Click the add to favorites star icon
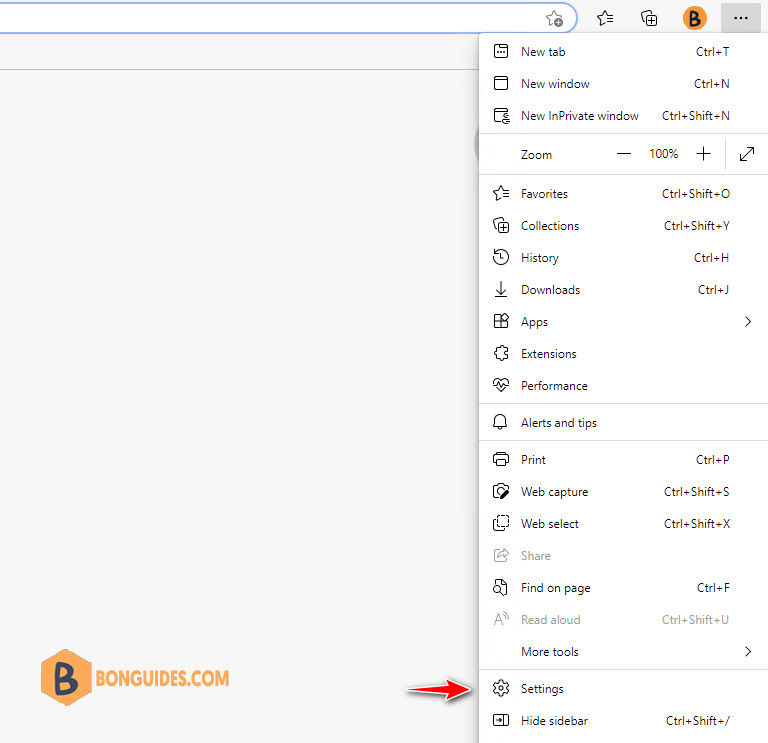The image size is (768, 743). [554, 19]
